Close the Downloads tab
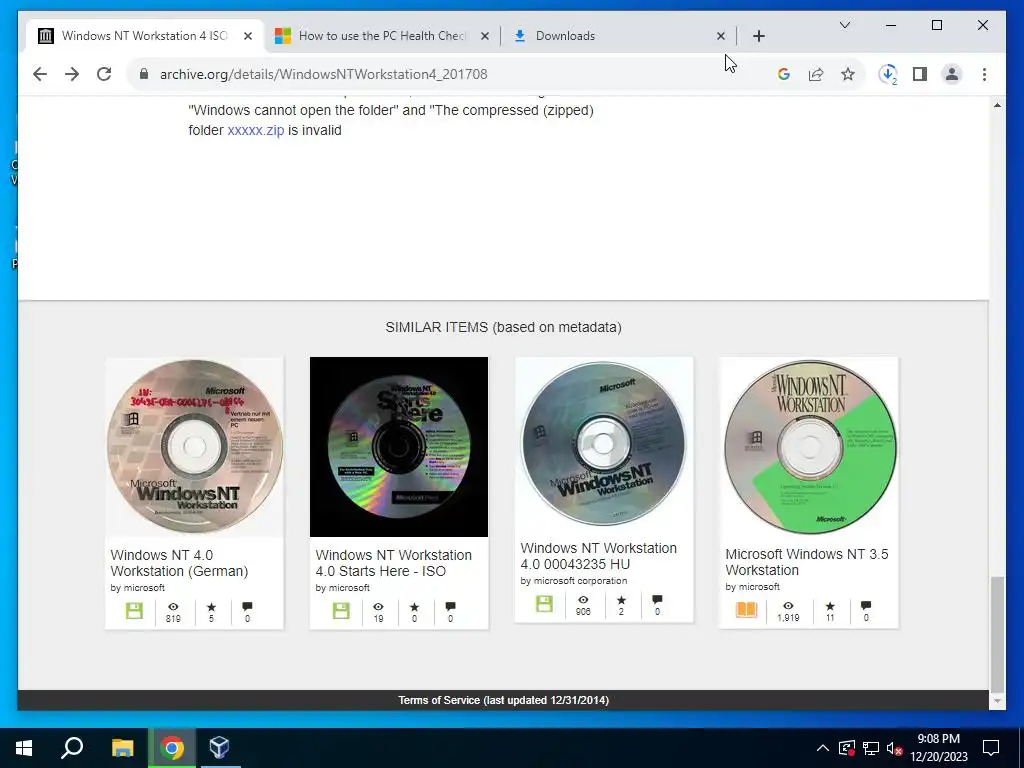 [721, 36]
